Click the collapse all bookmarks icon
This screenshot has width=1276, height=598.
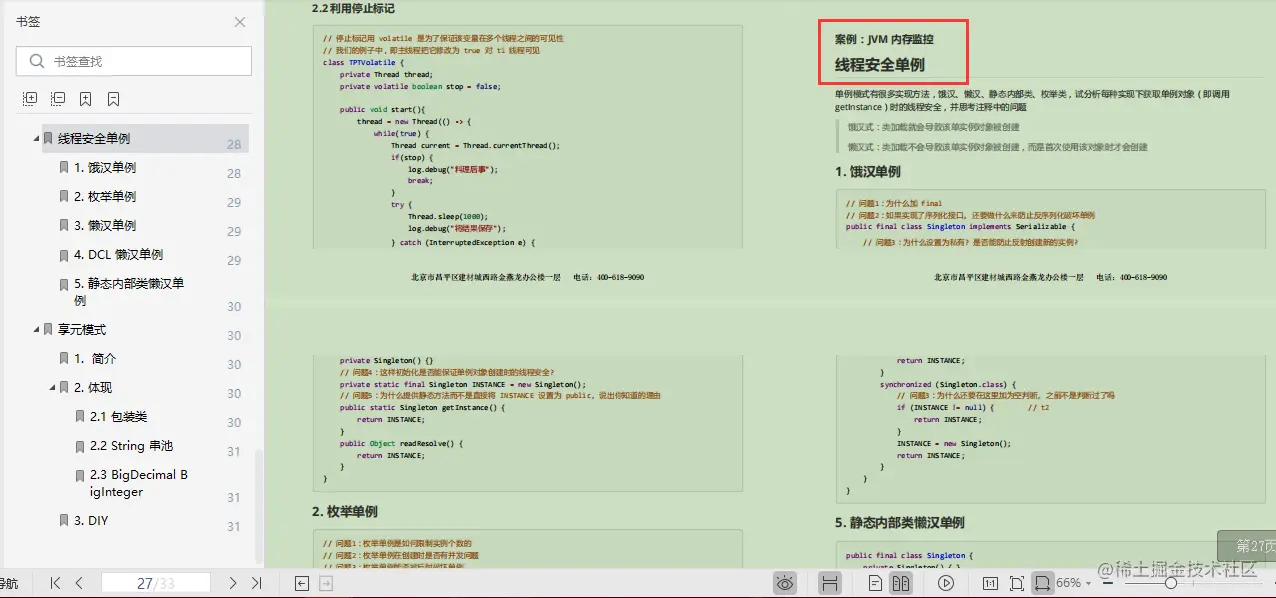56,98
